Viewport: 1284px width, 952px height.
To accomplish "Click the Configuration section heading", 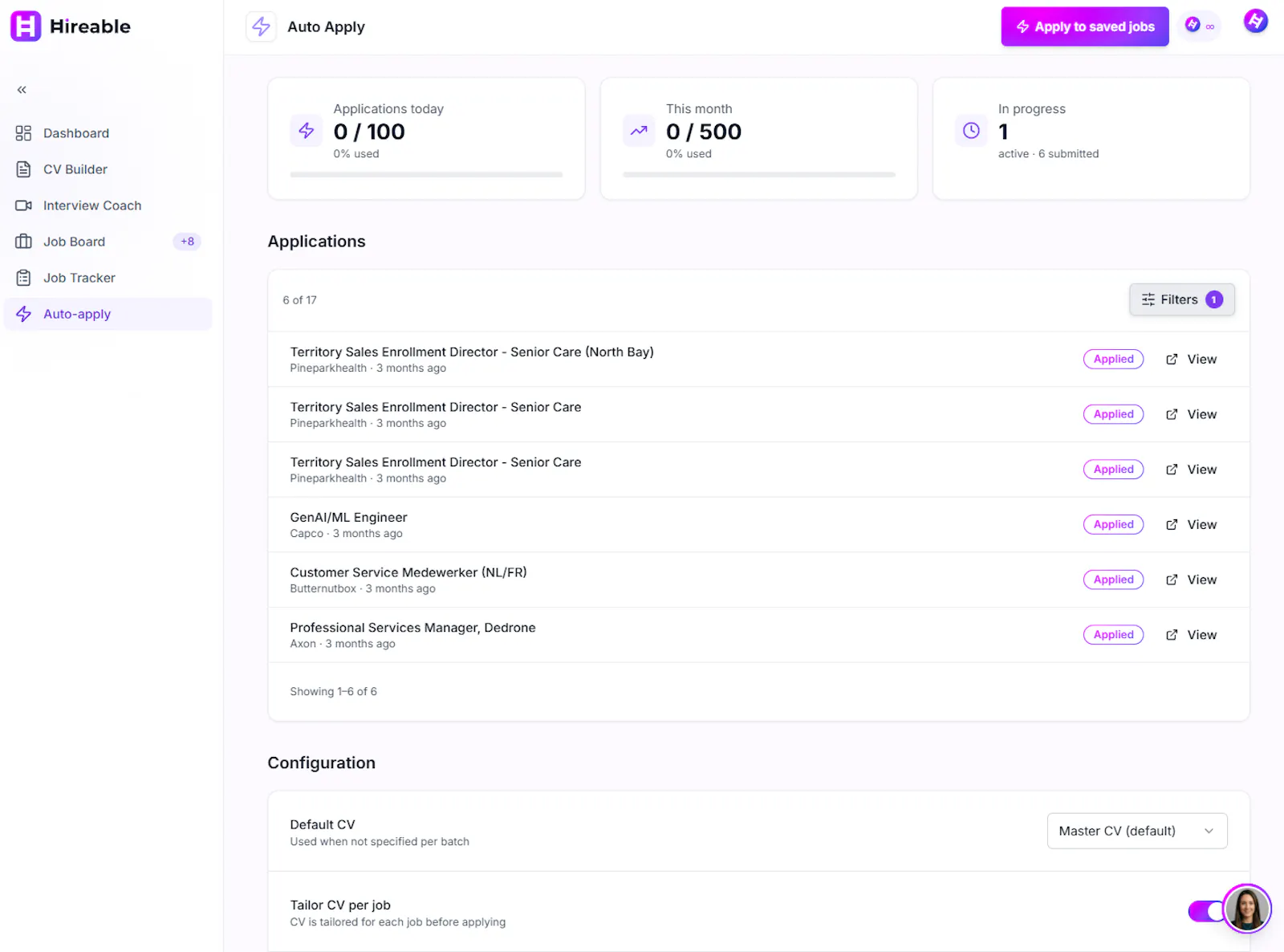I will pos(321,763).
